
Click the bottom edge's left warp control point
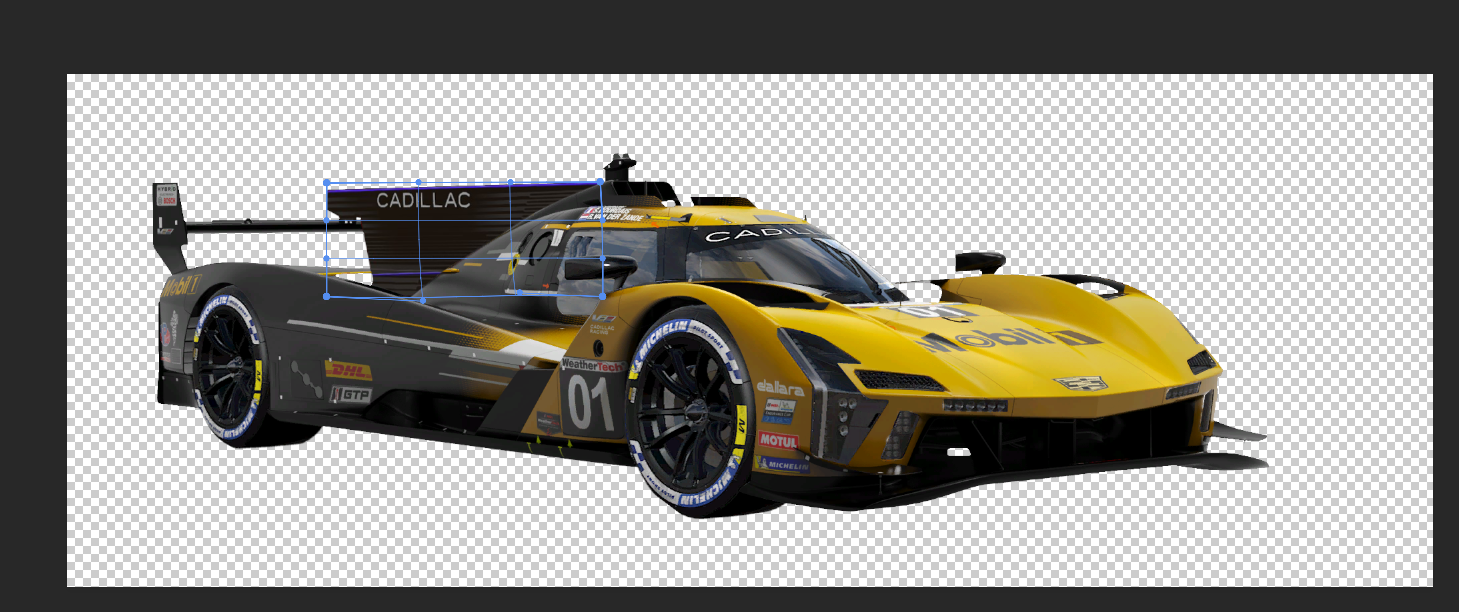pyautogui.click(x=422, y=299)
